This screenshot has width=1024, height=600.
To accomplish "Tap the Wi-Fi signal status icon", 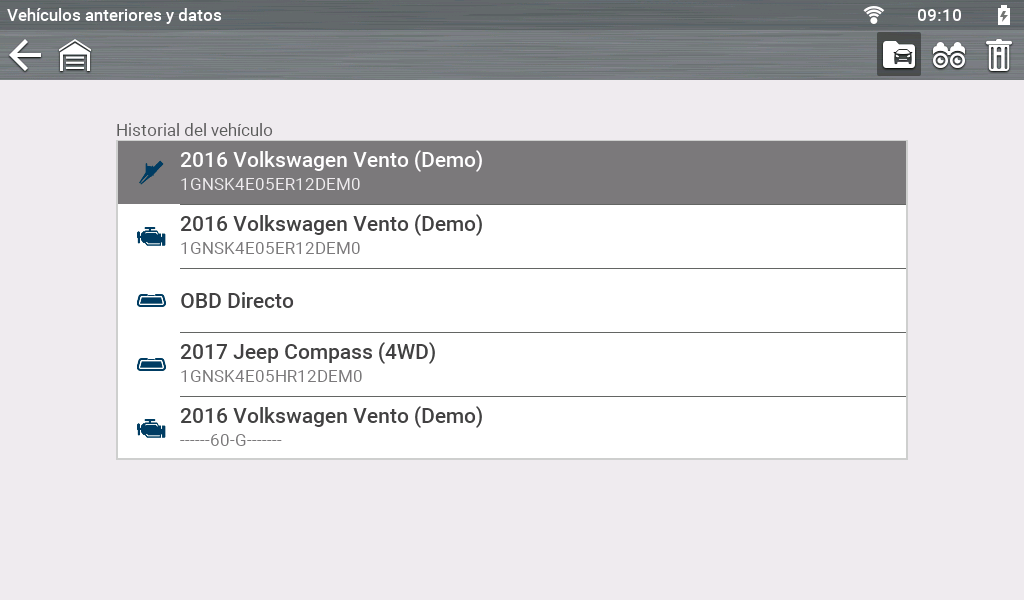I will [875, 15].
